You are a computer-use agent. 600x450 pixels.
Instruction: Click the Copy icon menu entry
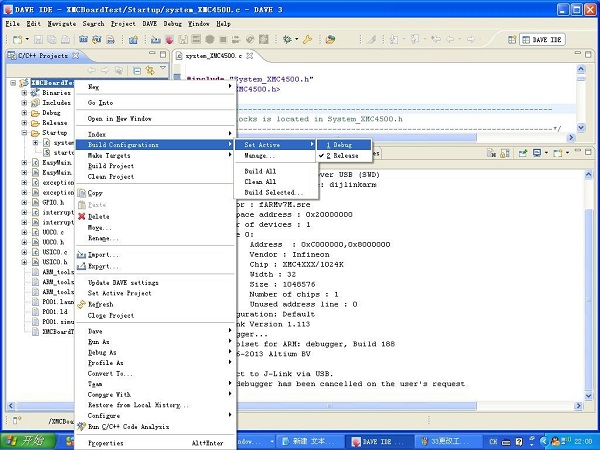[96, 193]
